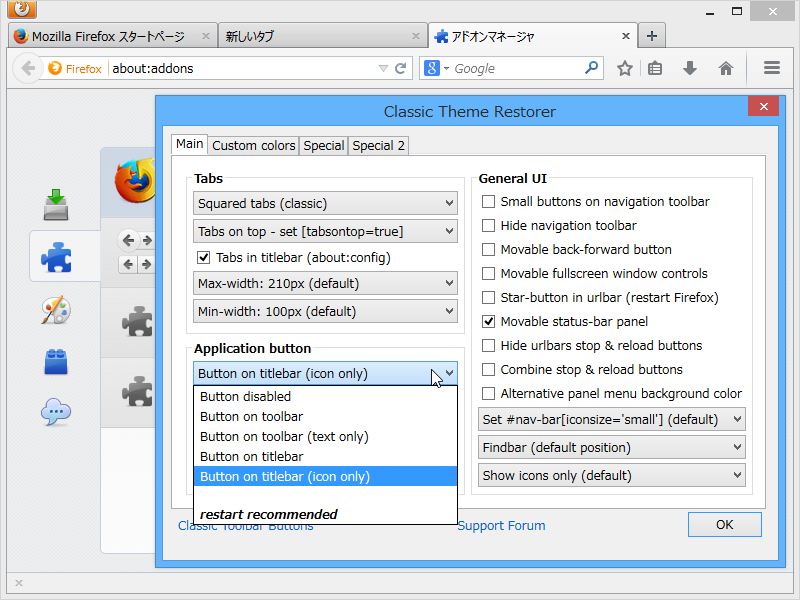This screenshot has height=600, width=800.
Task: Switch to the 新しいタブ tab
Action: (322, 36)
